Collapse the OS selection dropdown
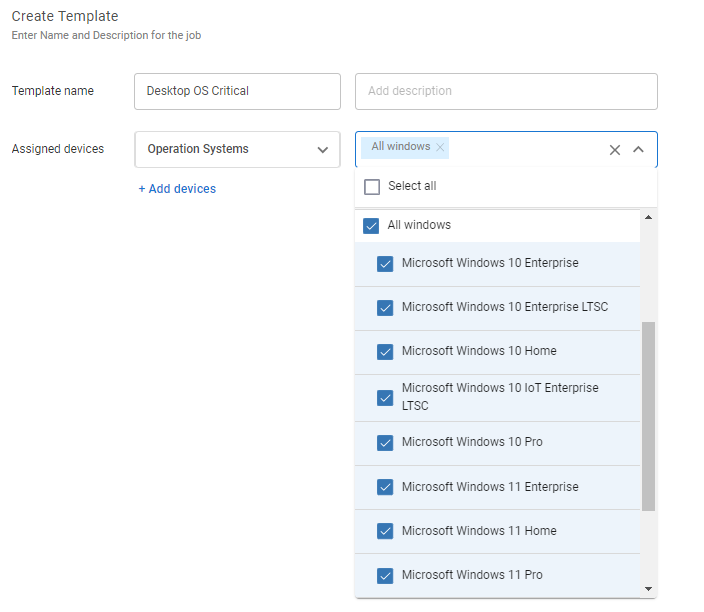This screenshot has width=704, height=612. [x=638, y=150]
